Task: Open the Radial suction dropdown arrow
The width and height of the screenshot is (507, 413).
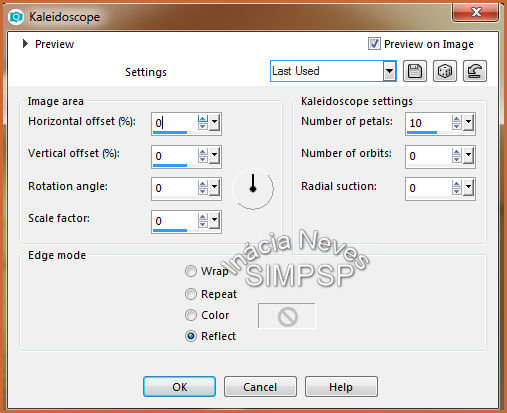Action: pyautogui.click(x=468, y=188)
